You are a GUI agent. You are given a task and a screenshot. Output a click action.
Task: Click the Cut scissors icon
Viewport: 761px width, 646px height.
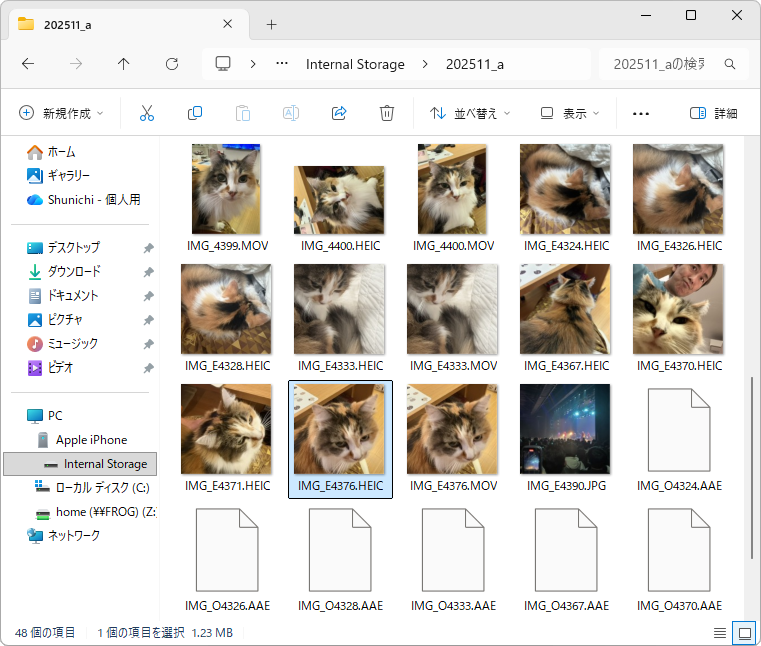click(147, 113)
